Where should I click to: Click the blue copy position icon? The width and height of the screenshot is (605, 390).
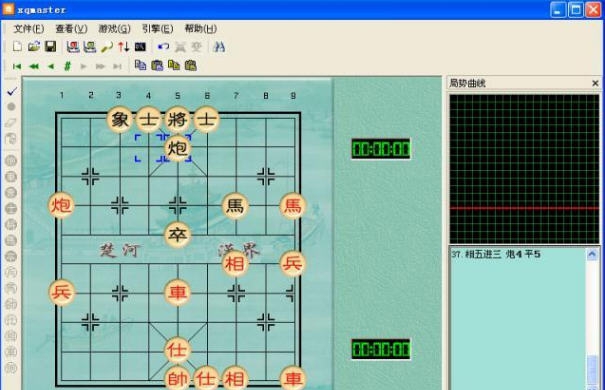(140, 65)
